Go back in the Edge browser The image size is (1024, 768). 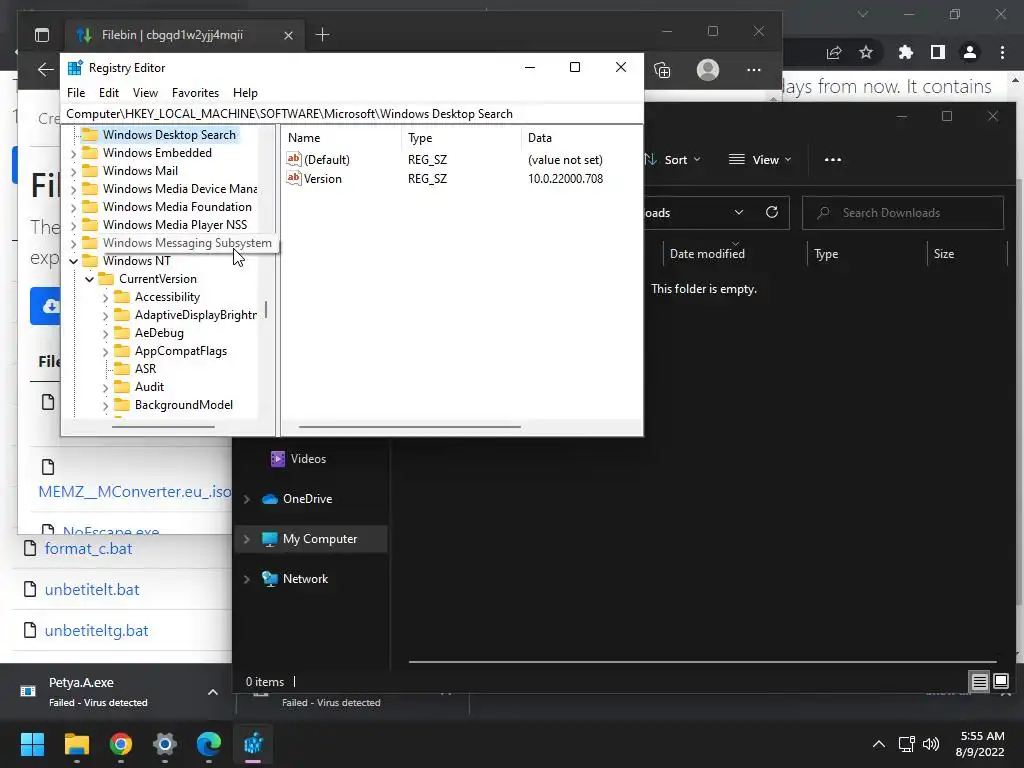(x=46, y=69)
